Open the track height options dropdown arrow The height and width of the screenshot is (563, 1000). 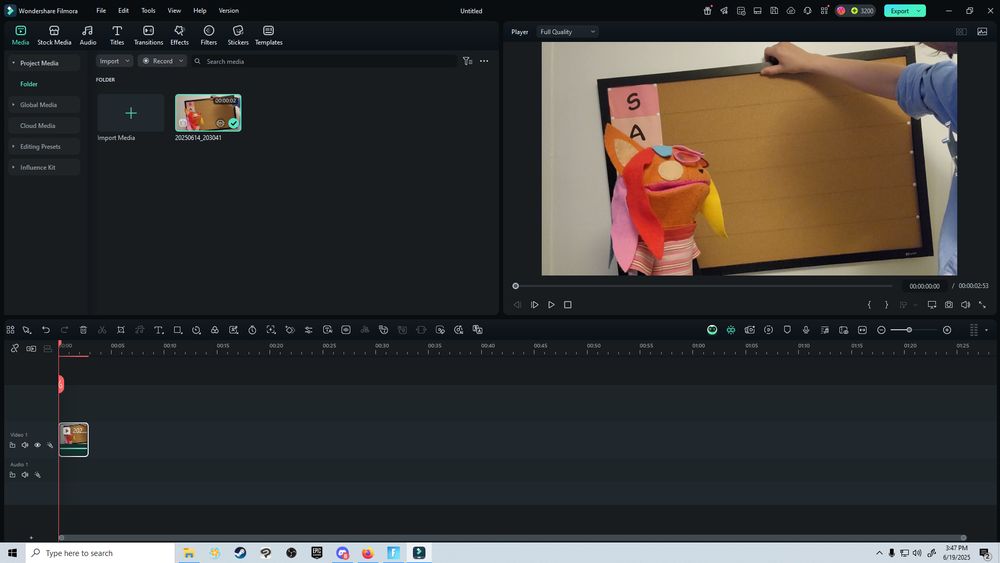point(986,330)
